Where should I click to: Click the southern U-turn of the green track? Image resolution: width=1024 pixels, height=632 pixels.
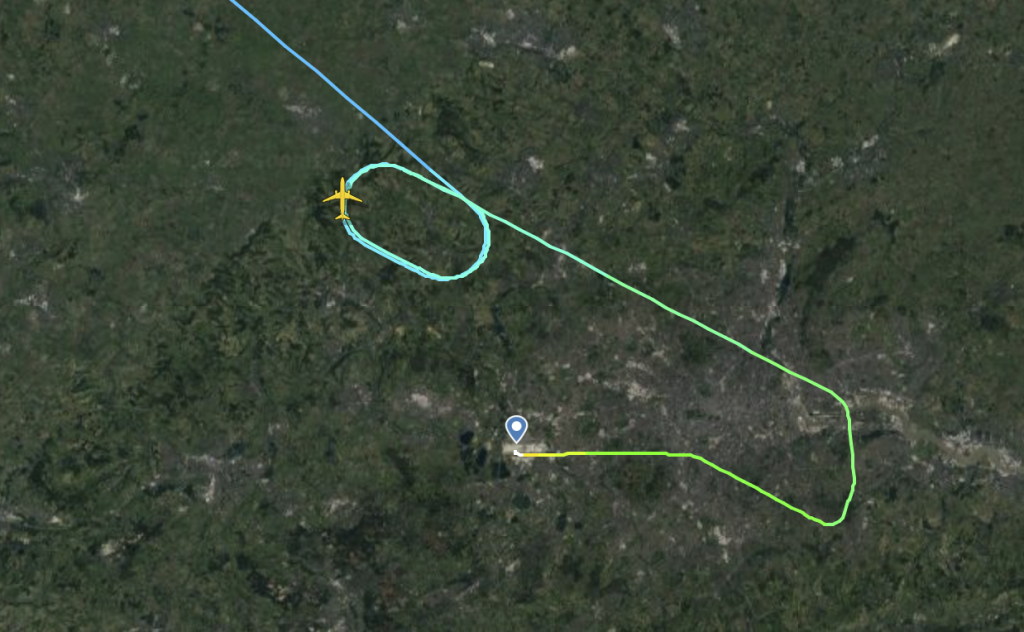point(829,523)
